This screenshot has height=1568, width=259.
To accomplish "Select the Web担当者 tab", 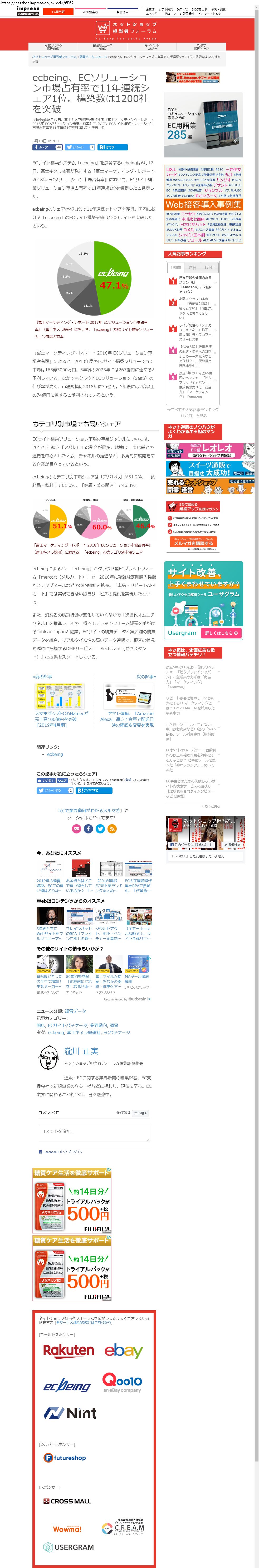I will 90,12.
